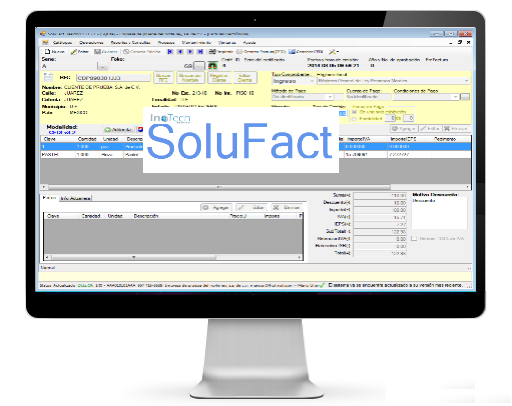The height and width of the screenshot is (406, 512).
Task: Open the Operaciones menu
Action: tap(91, 43)
